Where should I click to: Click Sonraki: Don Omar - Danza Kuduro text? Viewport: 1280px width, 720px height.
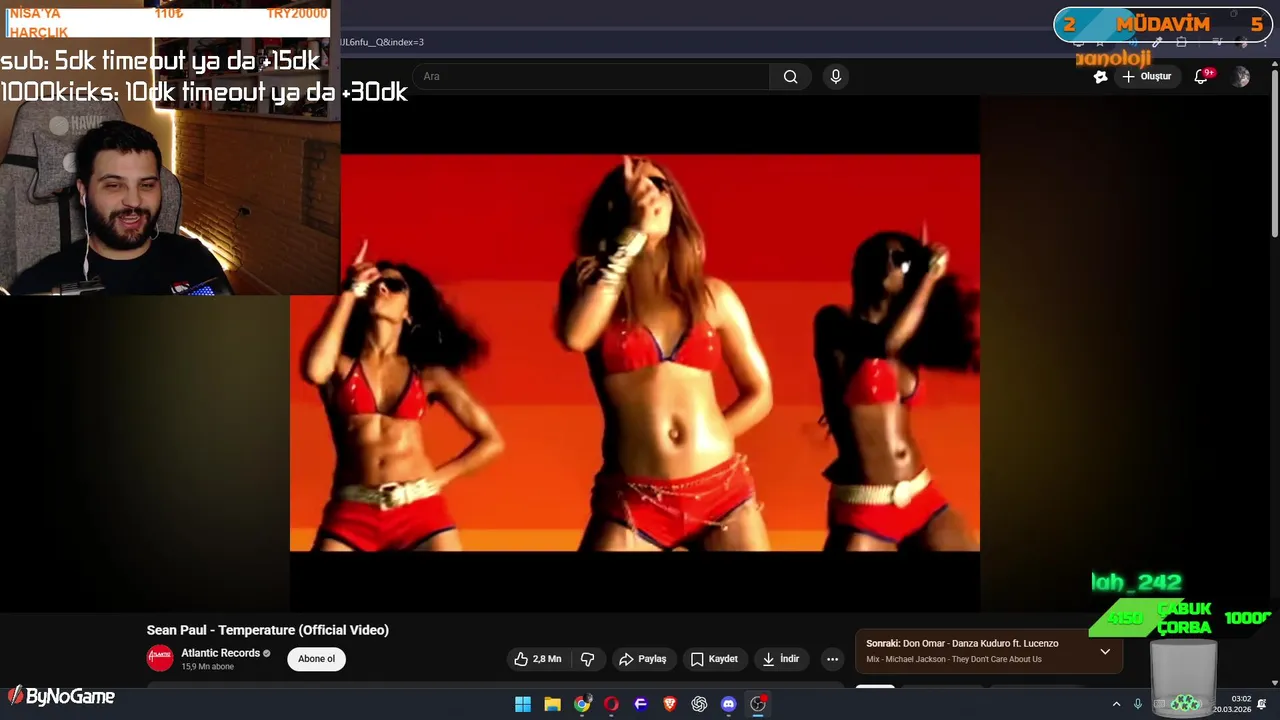(962, 644)
